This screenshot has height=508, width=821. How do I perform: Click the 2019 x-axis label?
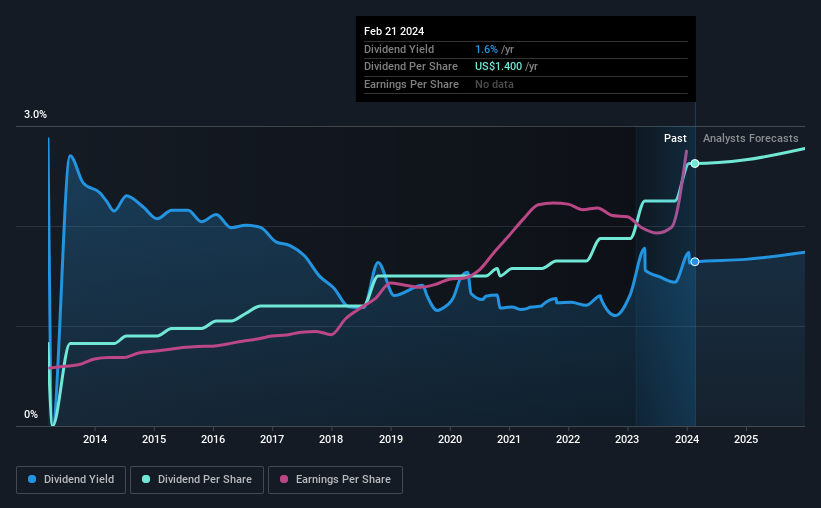click(391, 439)
